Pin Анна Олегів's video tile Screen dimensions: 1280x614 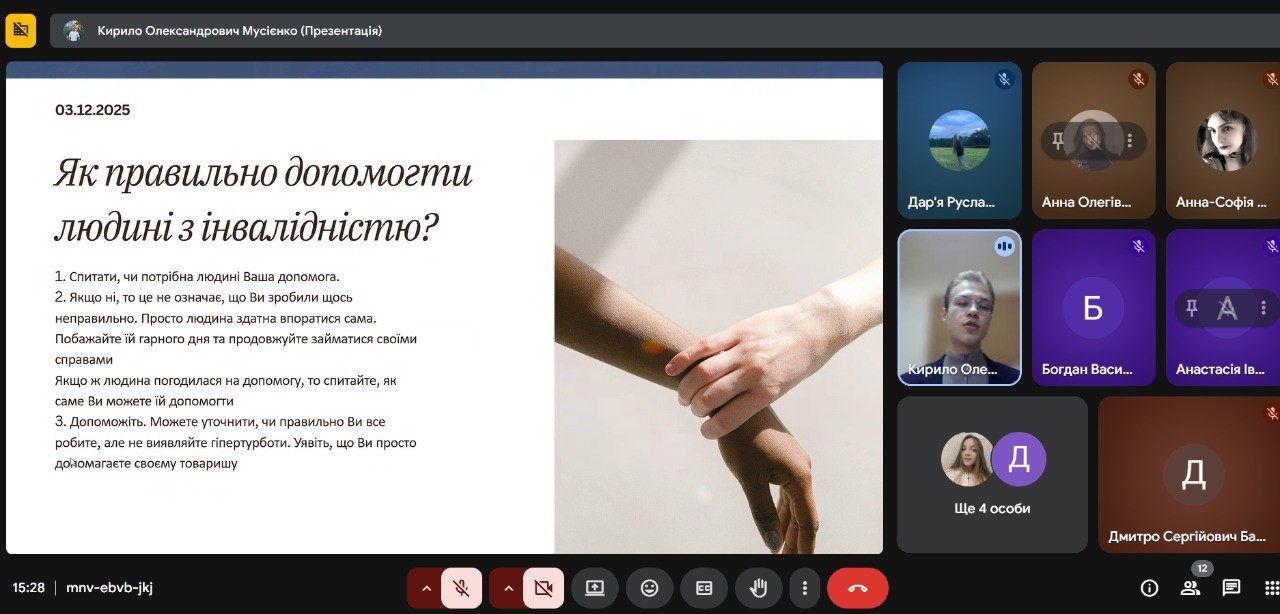point(1058,141)
